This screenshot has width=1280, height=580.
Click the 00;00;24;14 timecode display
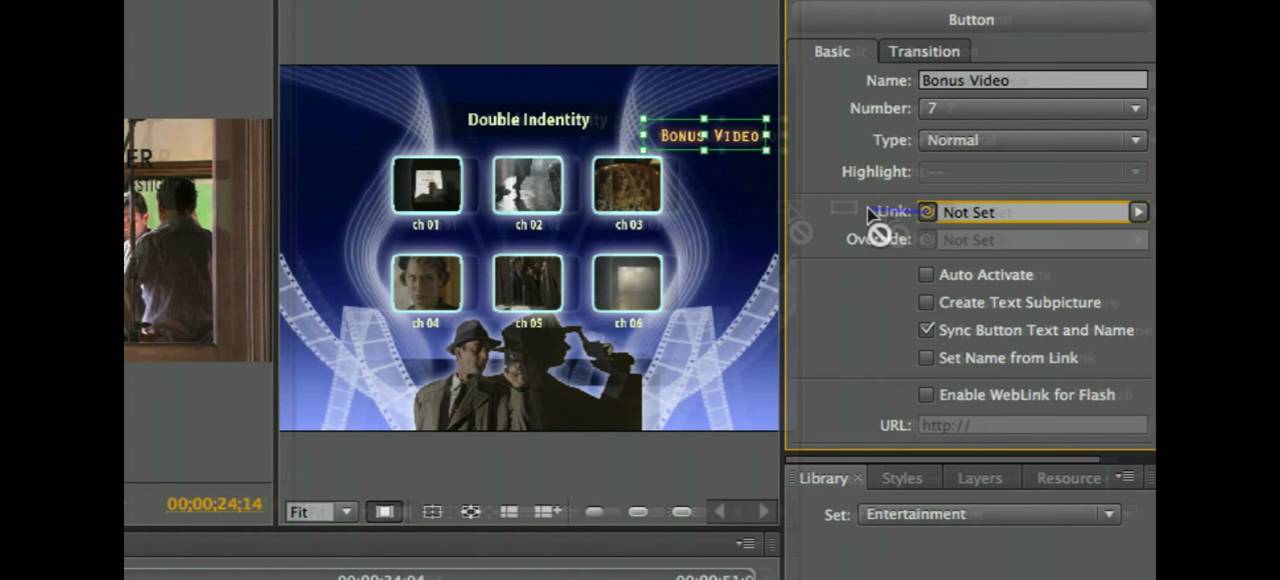[x=214, y=504]
